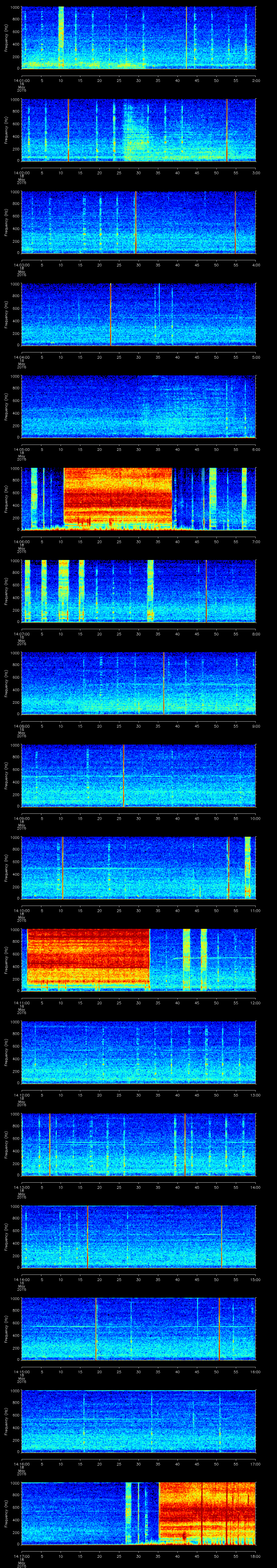Viewport: 277px width, 1568px height.
Task: Select the 14:05:00 start time label
Action: pos(21,449)
